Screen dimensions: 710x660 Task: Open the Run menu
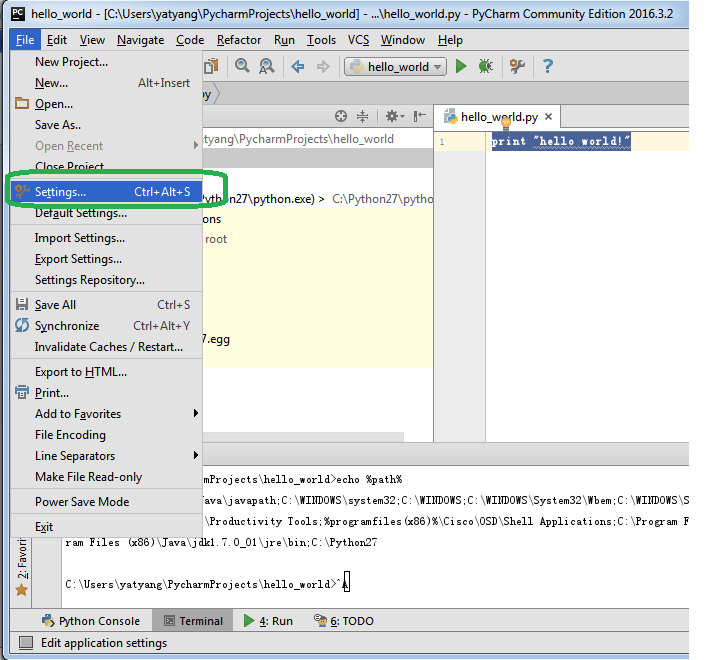(x=284, y=40)
